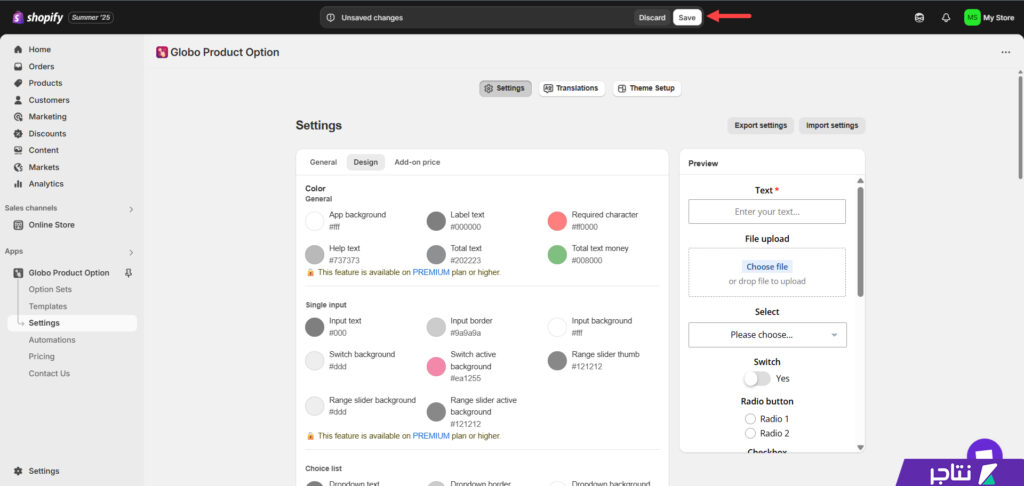Click the Markets globe icon
Image resolution: width=1024 pixels, height=486 pixels.
click(x=18, y=167)
